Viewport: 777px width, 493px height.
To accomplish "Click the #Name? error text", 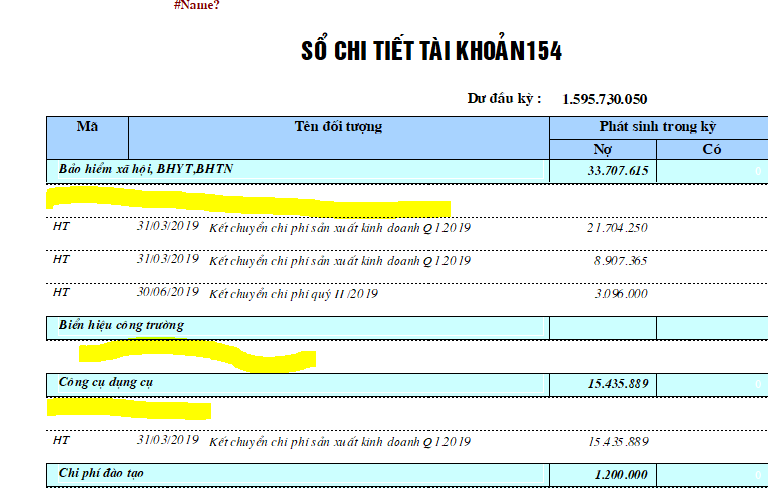I will point(197,5).
